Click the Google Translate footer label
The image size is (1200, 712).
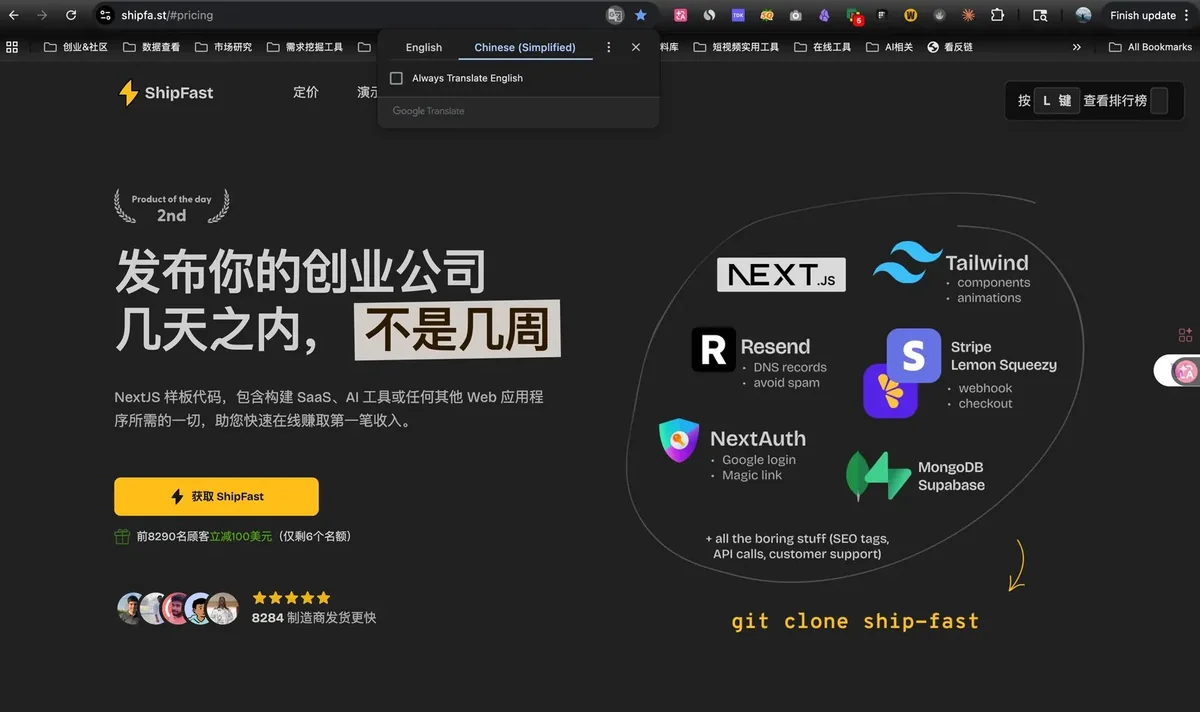coord(428,111)
